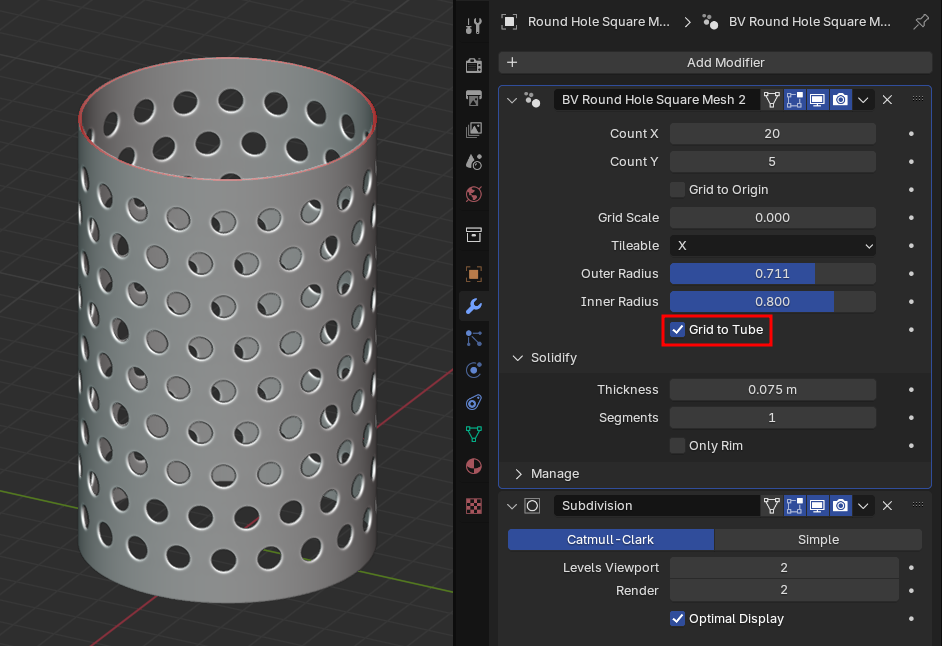Click the Grid Scale value field
Viewport: 942px width, 646px height.
coord(773,218)
